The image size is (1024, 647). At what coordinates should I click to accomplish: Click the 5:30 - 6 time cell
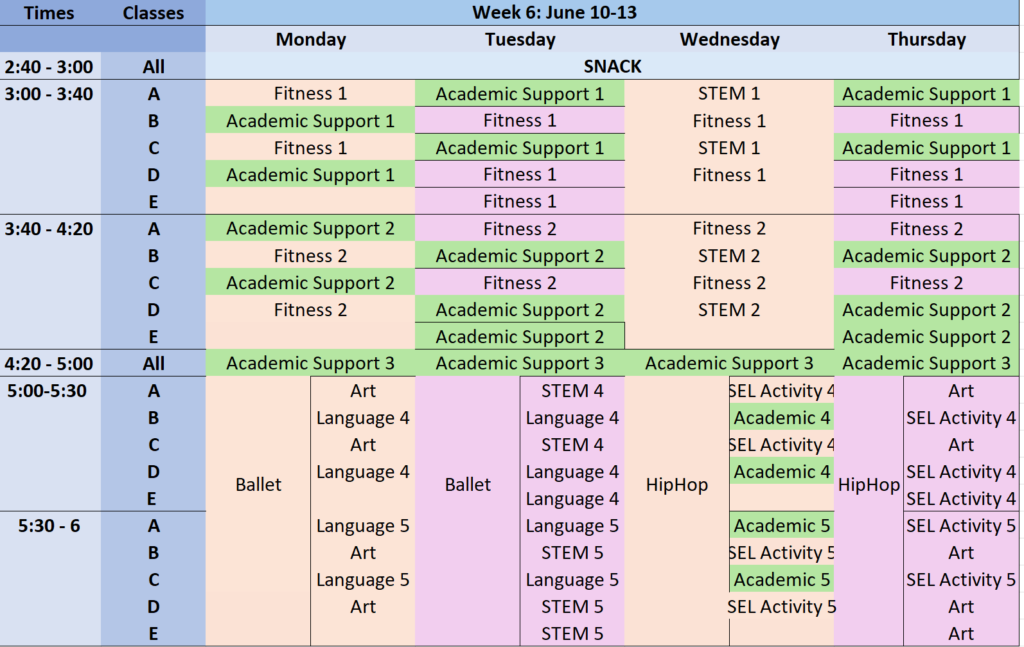click(50, 526)
